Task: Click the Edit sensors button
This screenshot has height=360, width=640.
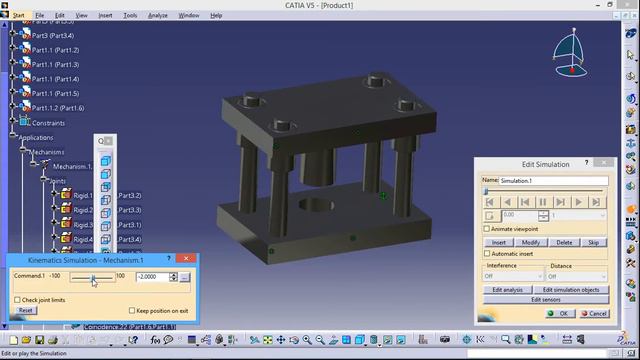Action: coord(546,300)
